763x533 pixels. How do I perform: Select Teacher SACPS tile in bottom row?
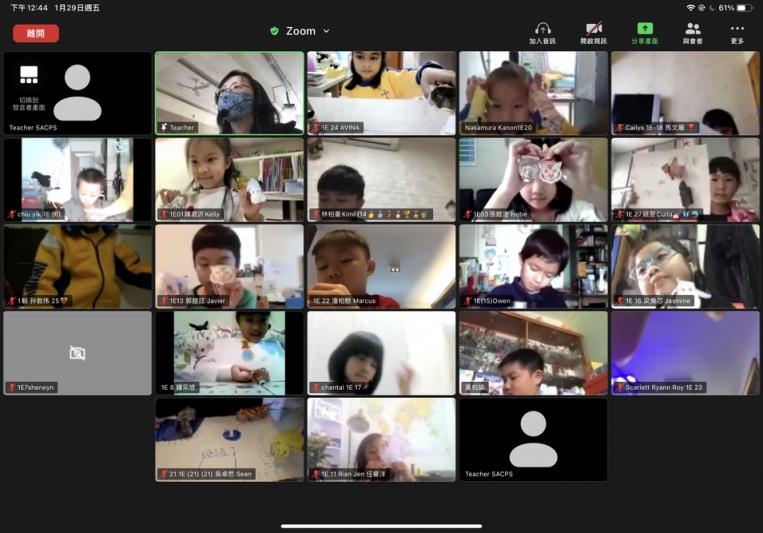[533, 440]
